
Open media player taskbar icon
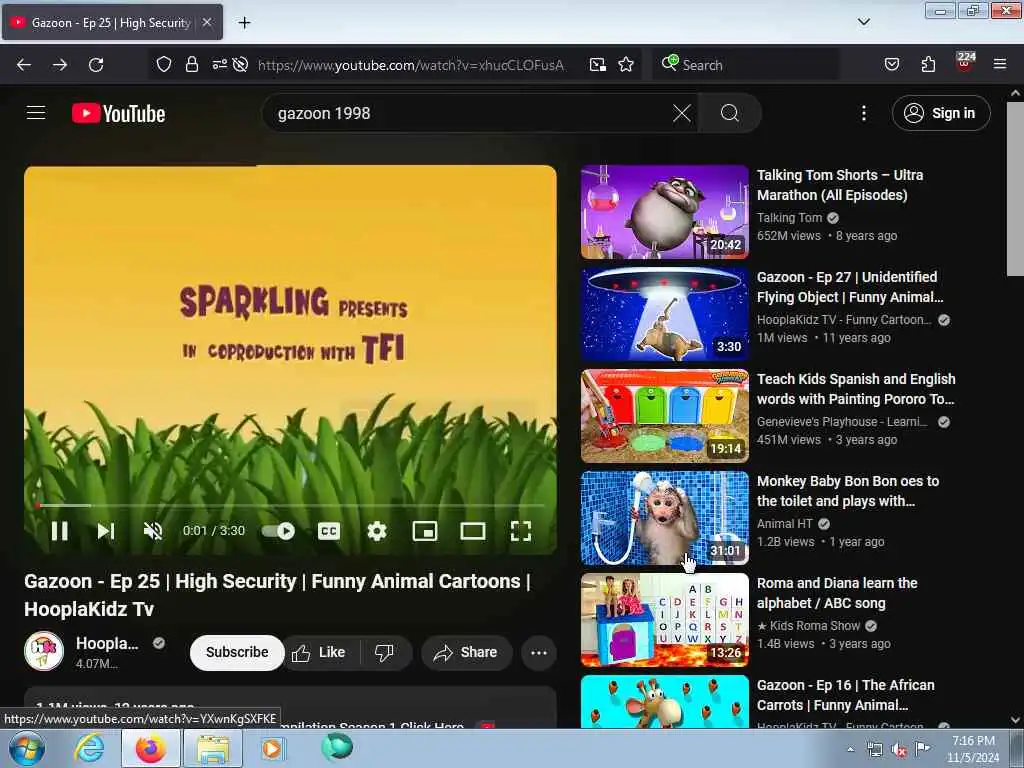pyautogui.click(x=272, y=748)
